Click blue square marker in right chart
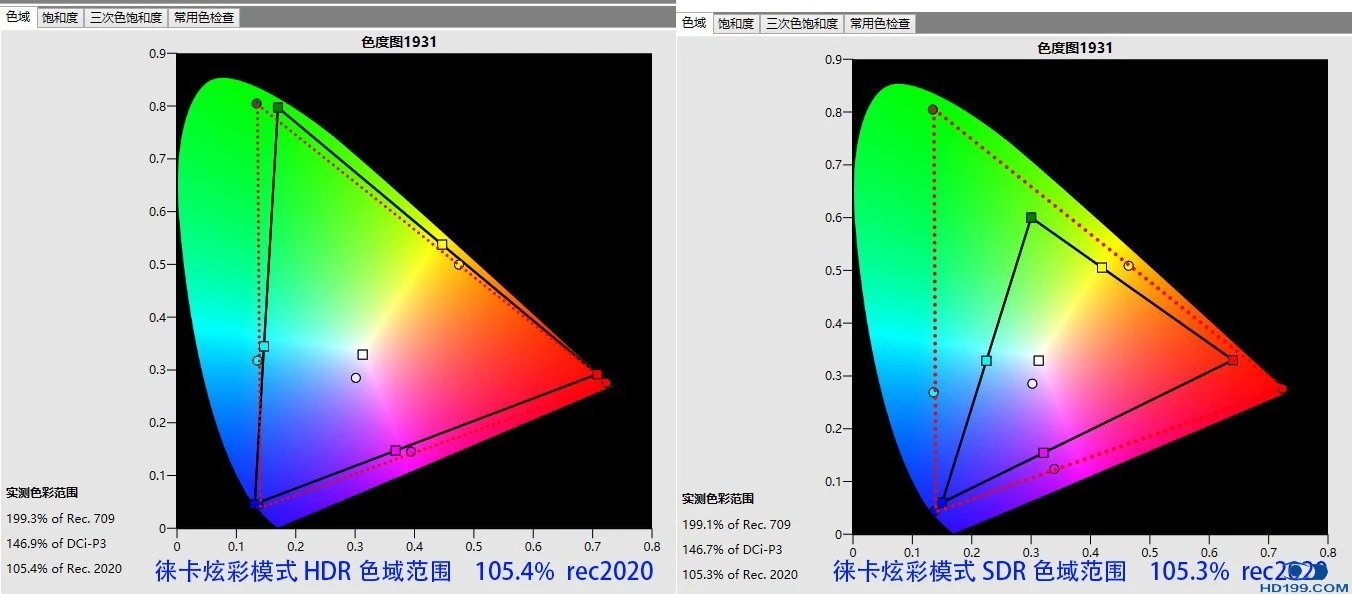This screenshot has height=594, width=1352. click(942, 502)
